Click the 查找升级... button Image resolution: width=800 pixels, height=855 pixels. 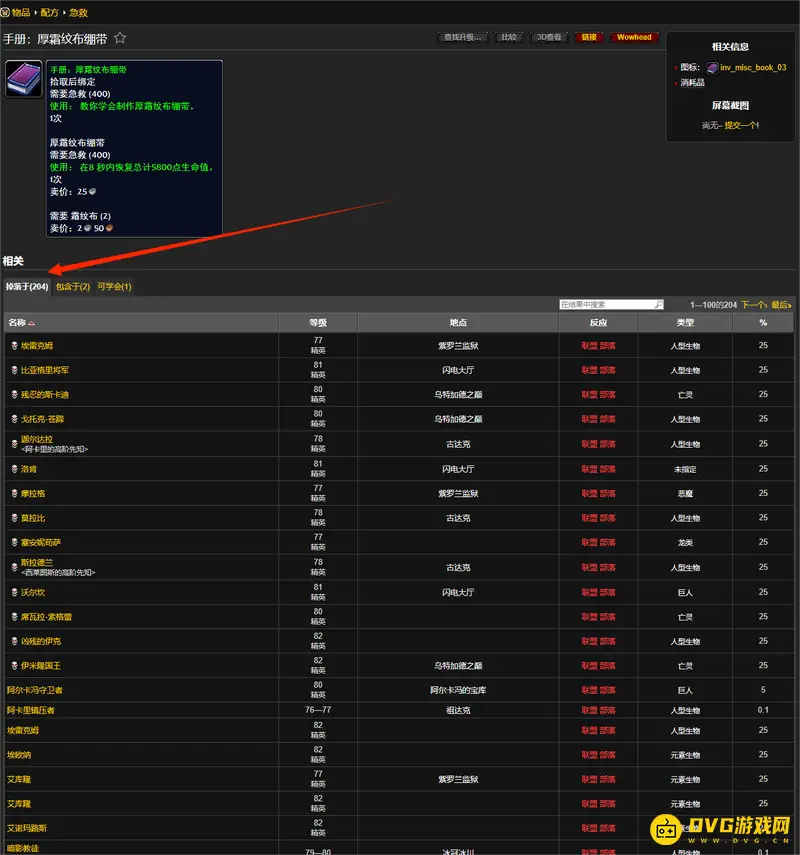[462, 37]
